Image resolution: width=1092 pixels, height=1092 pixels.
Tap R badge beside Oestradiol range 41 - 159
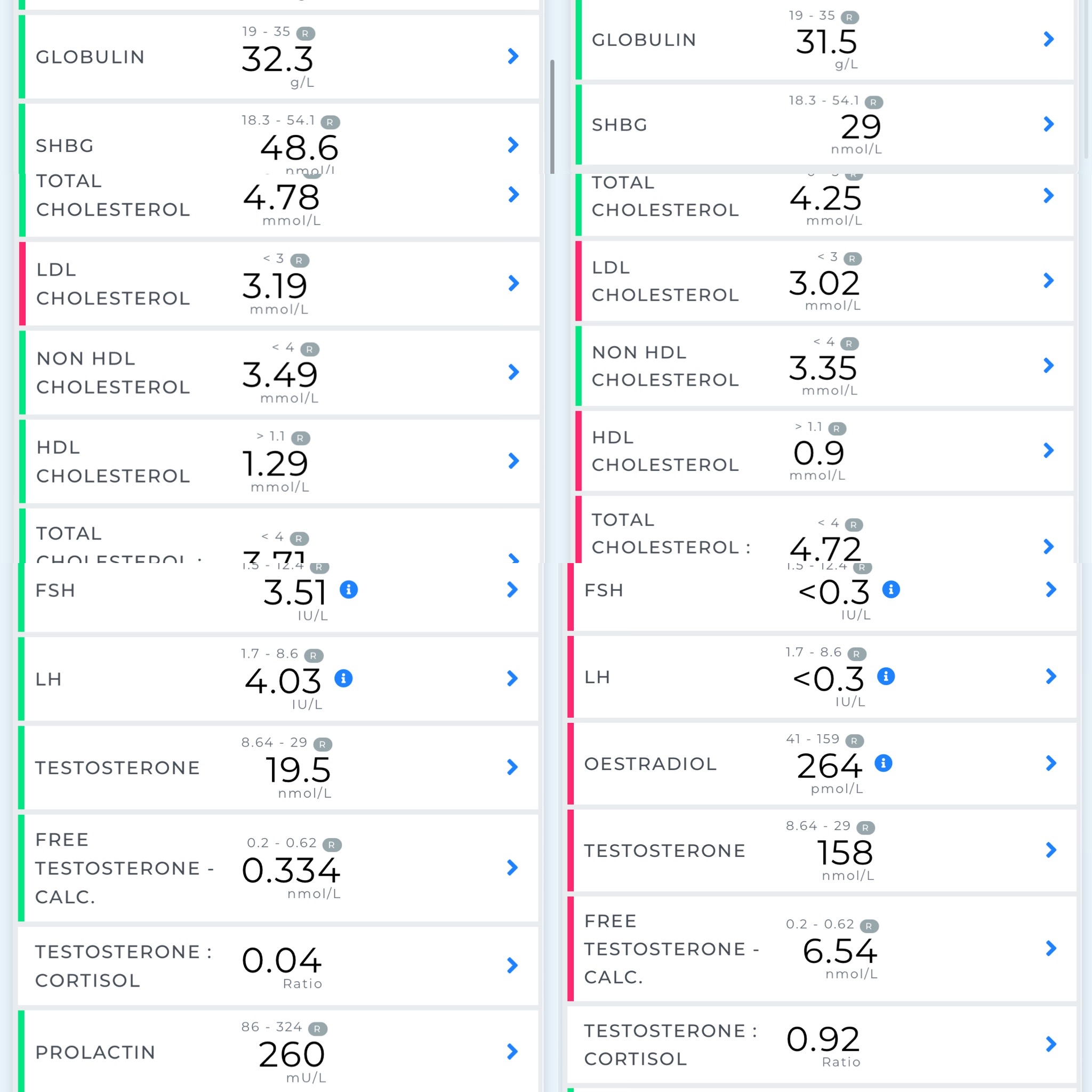pyautogui.click(x=854, y=741)
